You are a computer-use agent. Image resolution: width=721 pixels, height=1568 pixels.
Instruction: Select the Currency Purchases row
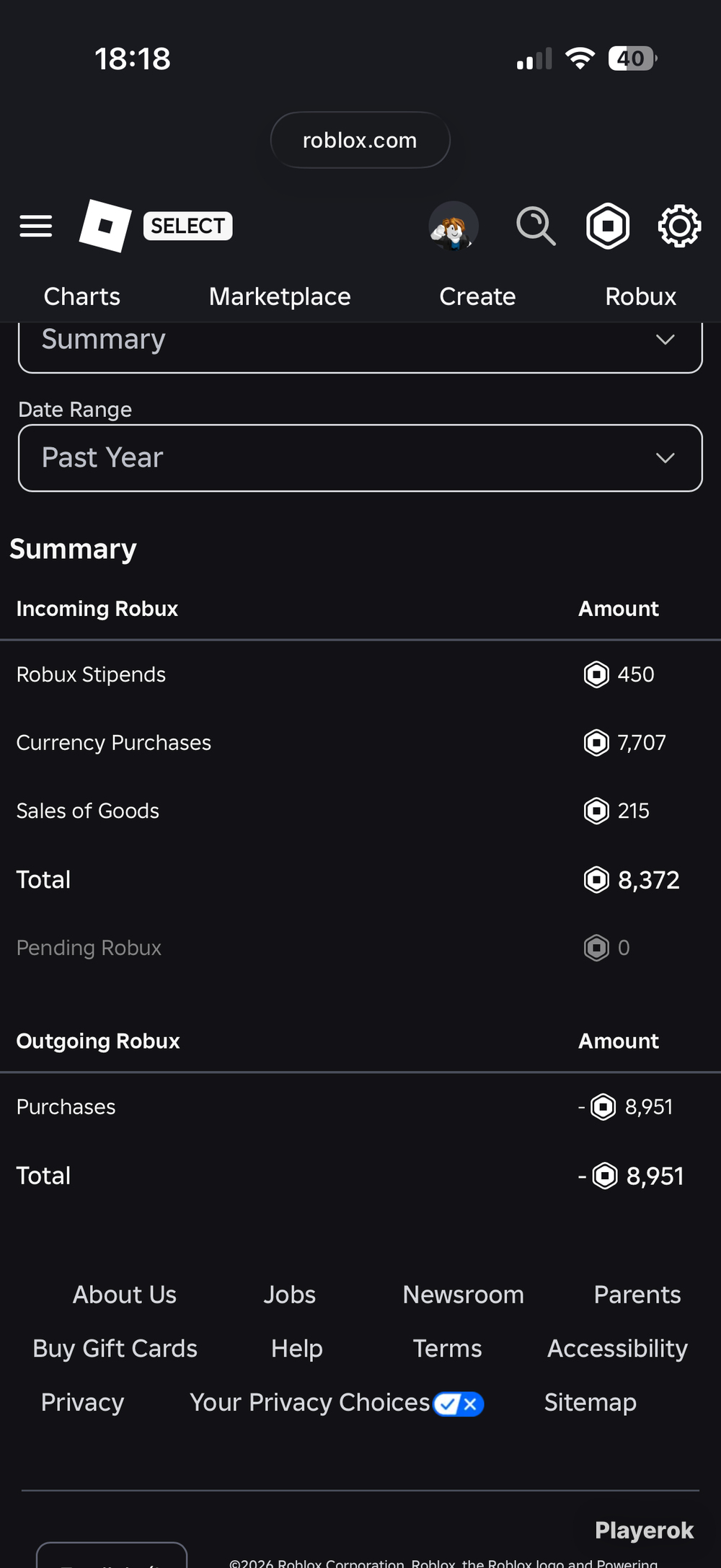[360, 742]
